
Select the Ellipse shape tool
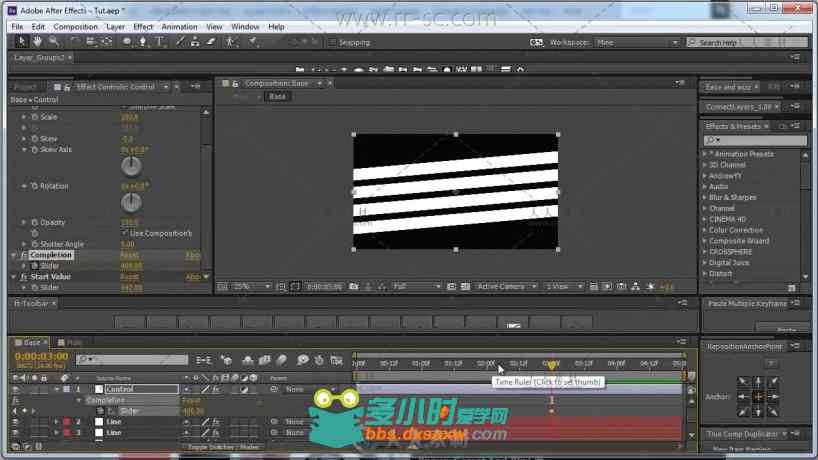127,42
